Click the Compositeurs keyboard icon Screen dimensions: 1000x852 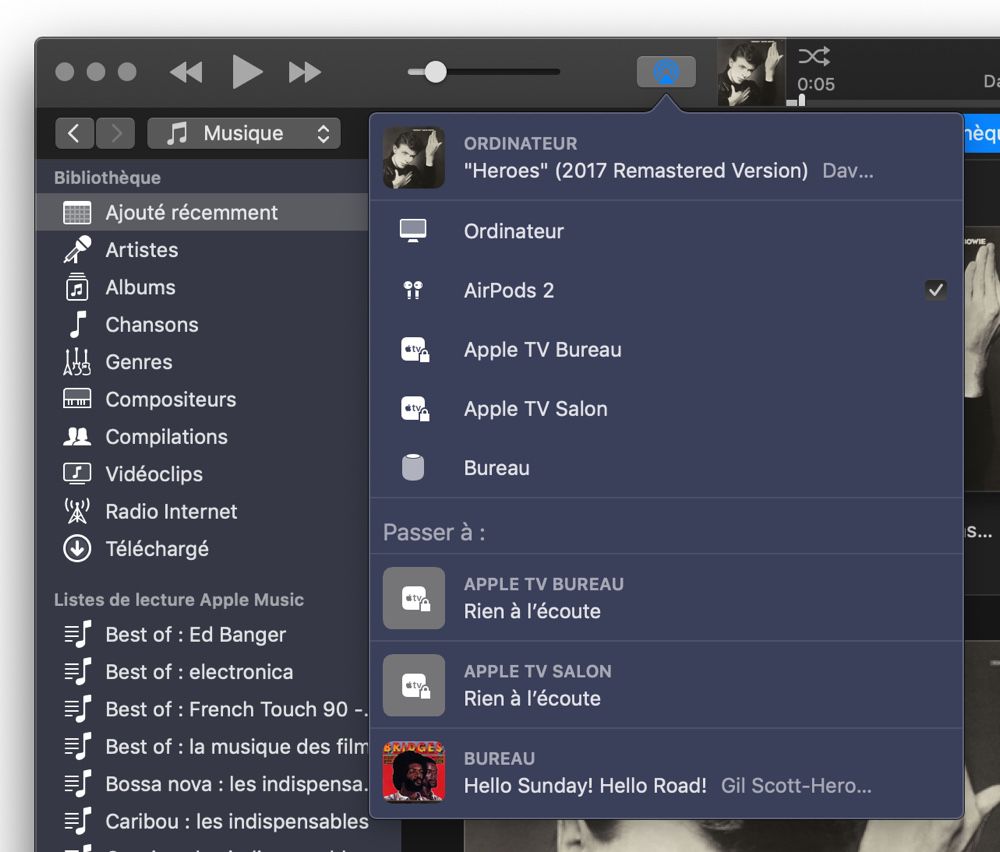coord(77,399)
